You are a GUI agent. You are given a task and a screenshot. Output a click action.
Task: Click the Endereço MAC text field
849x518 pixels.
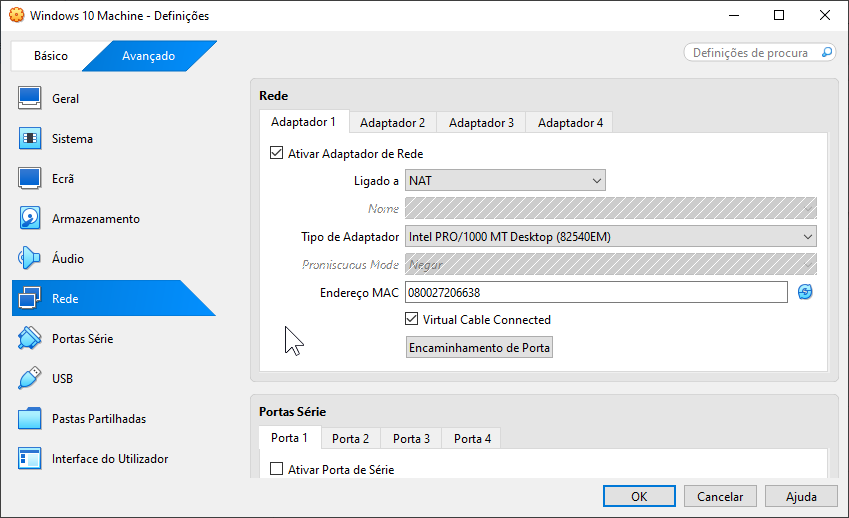[596, 292]
